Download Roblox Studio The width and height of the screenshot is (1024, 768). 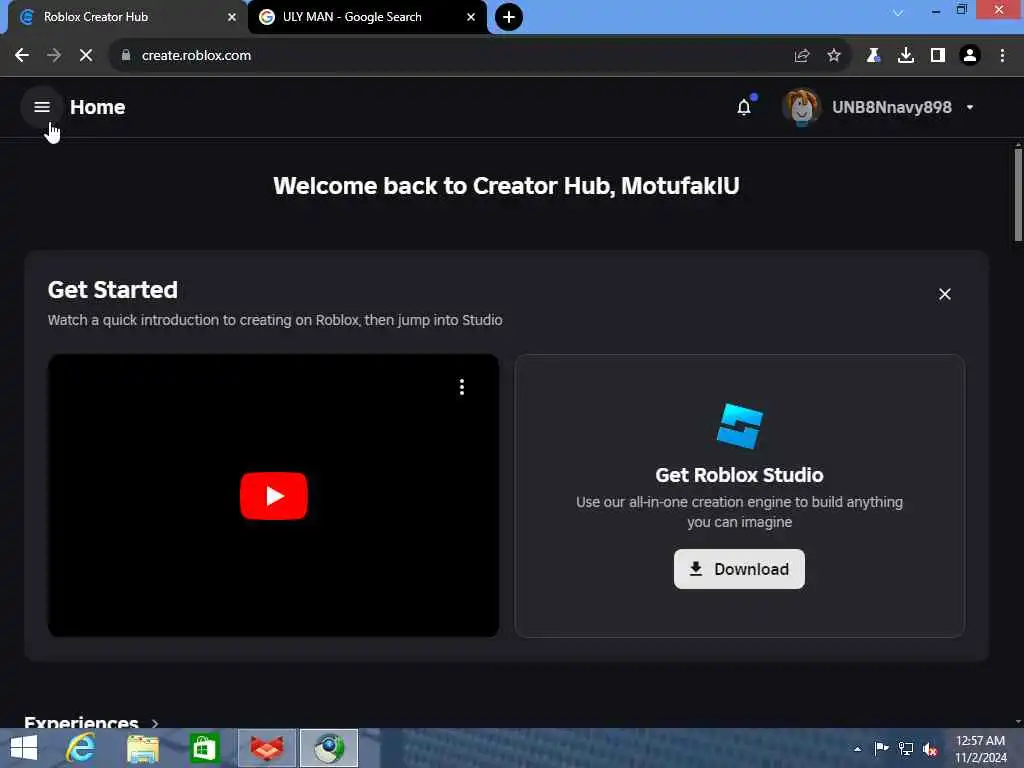pos(739,569)
